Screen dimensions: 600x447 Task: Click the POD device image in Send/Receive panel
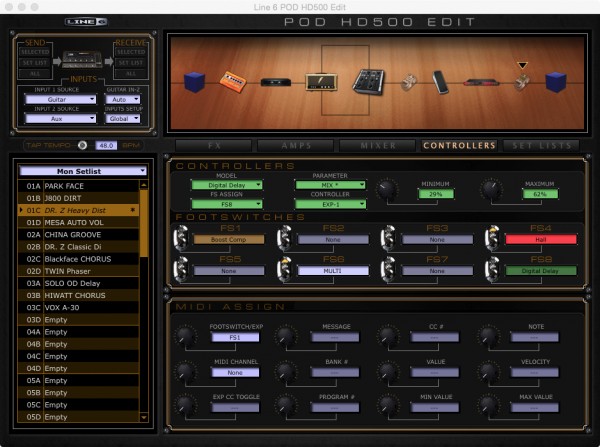pyautogui.click(x=83, y=60)
